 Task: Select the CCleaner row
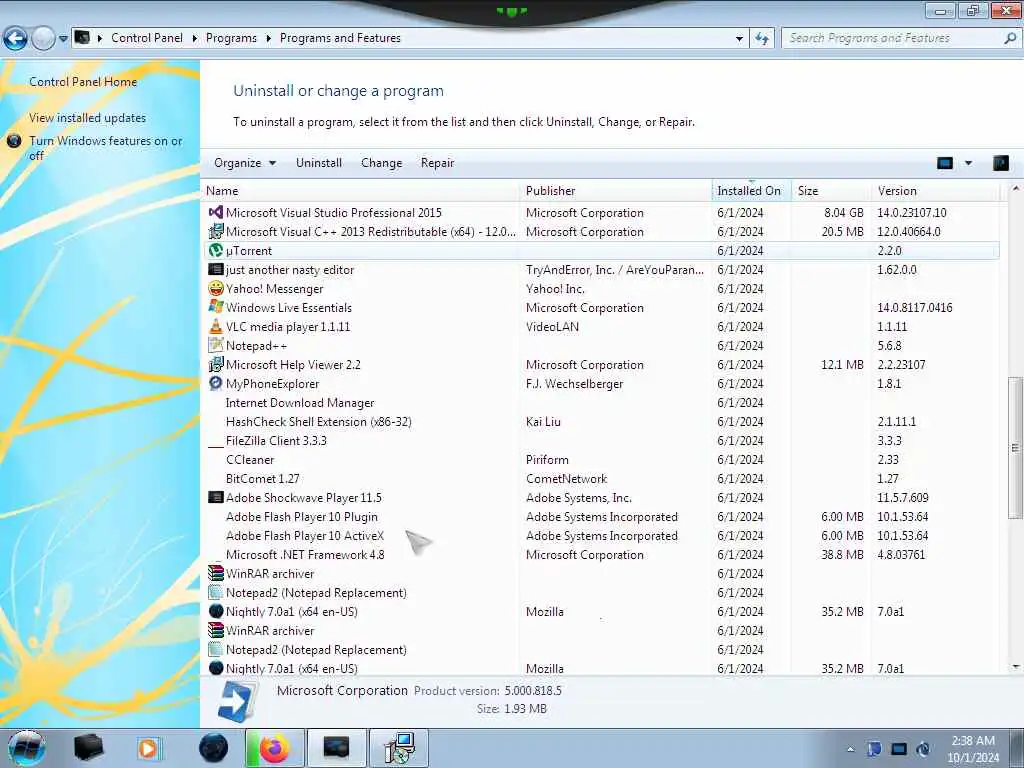[601, 459]
